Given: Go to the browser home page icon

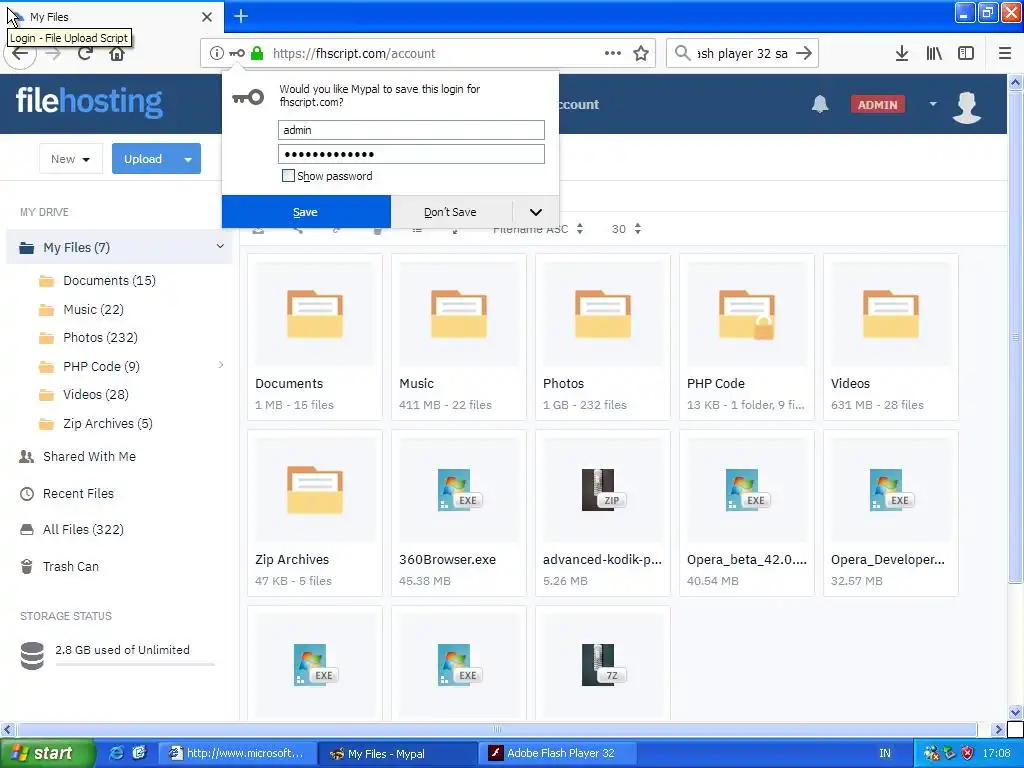Looking at the screenshot, I should (x=117, y=54).
